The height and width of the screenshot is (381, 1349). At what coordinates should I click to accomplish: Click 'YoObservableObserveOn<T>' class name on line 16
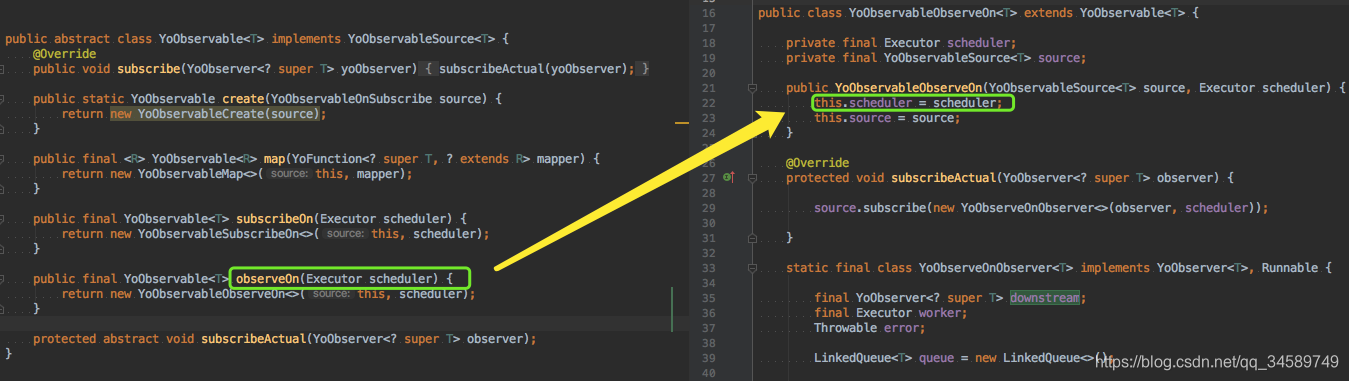click(x=934, y=13)
